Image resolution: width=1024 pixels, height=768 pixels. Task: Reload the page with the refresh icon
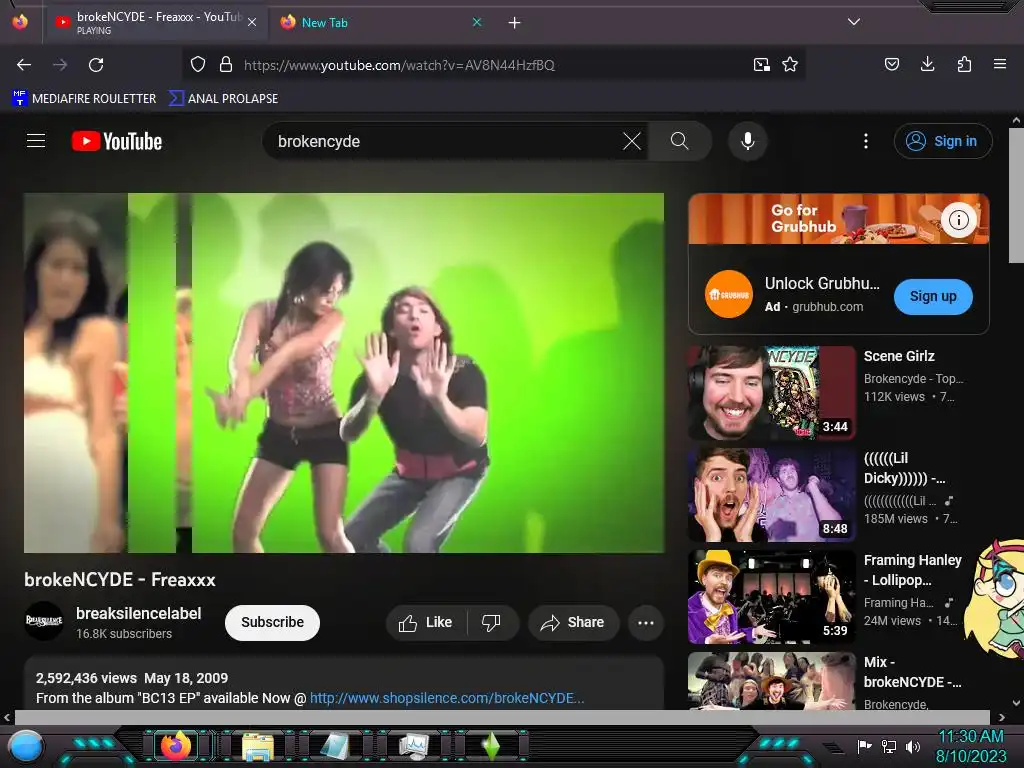(96, 65)
